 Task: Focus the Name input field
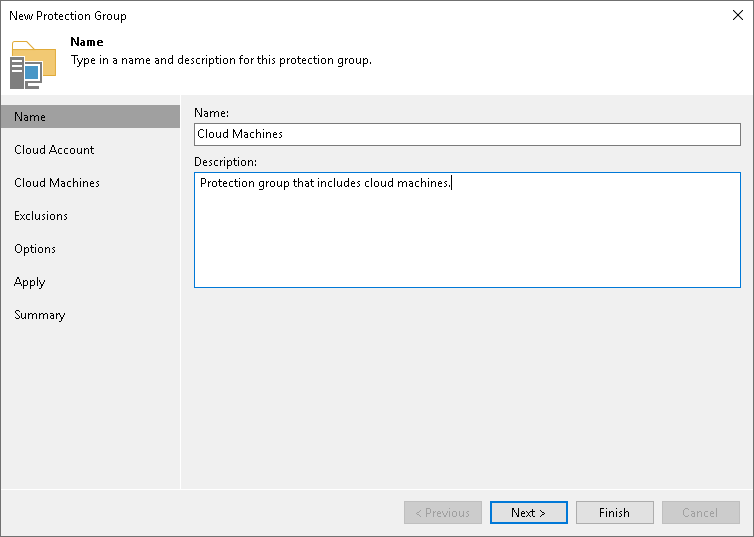coord(467,134)
